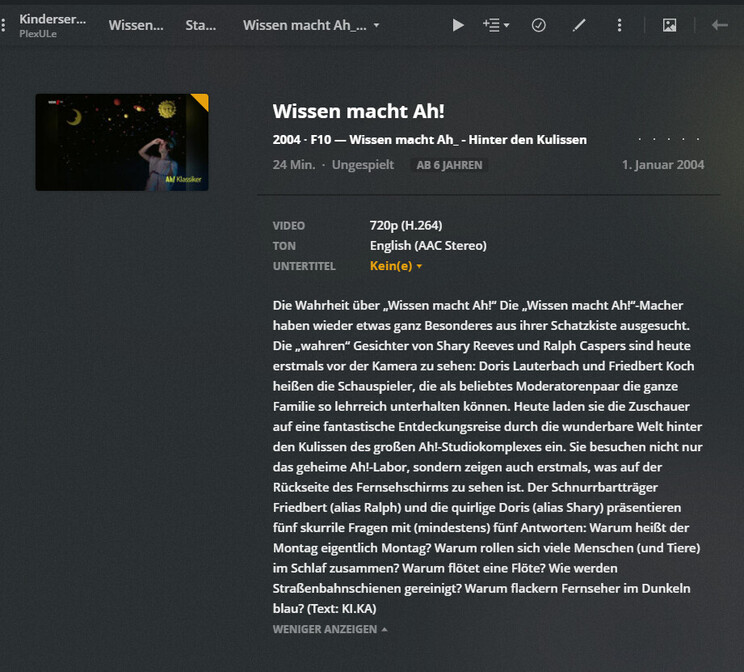
Task: Set a star rating using rating dots
Action: coord(669,140)
